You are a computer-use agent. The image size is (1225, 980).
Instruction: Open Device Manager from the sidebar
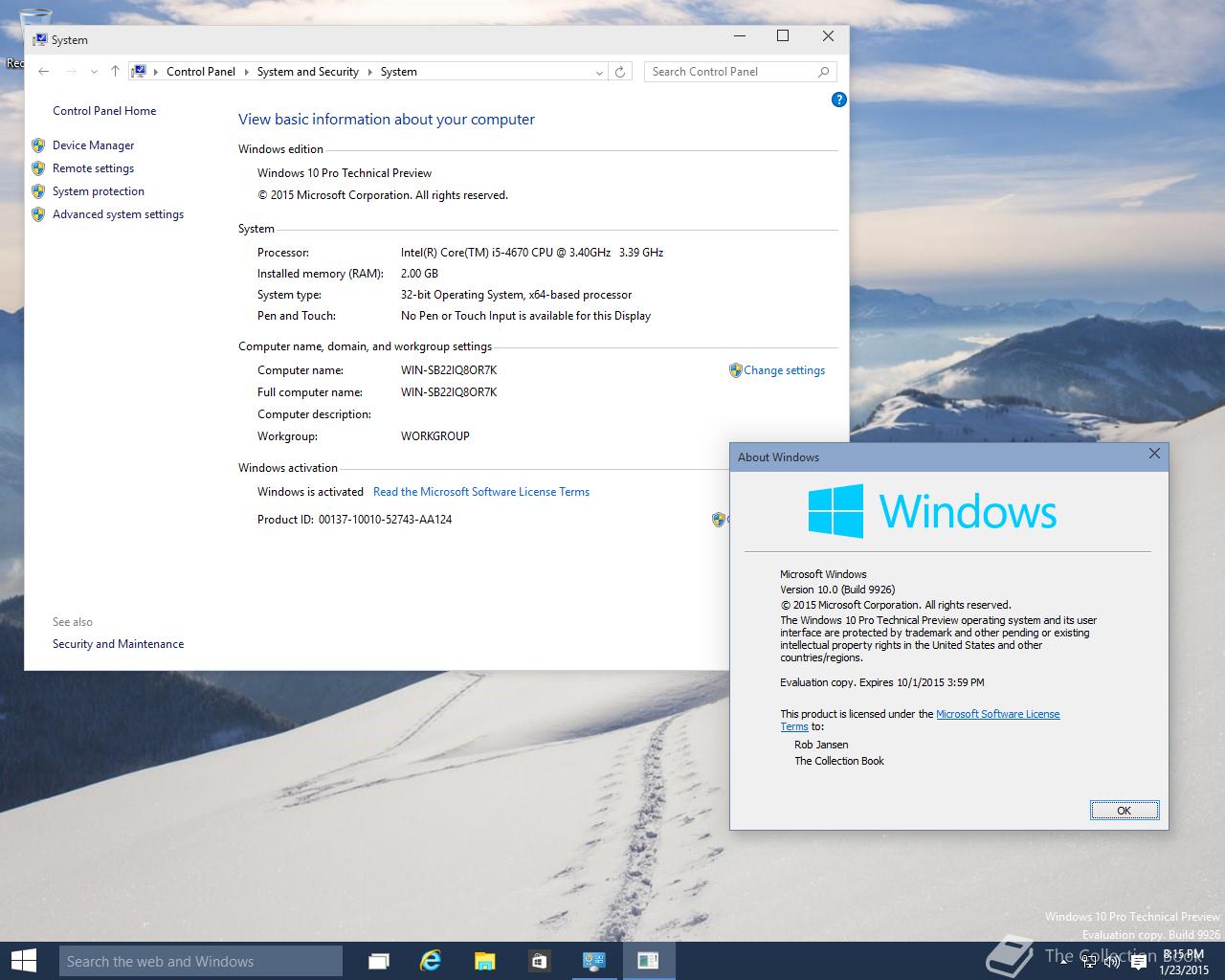[93, 145]
